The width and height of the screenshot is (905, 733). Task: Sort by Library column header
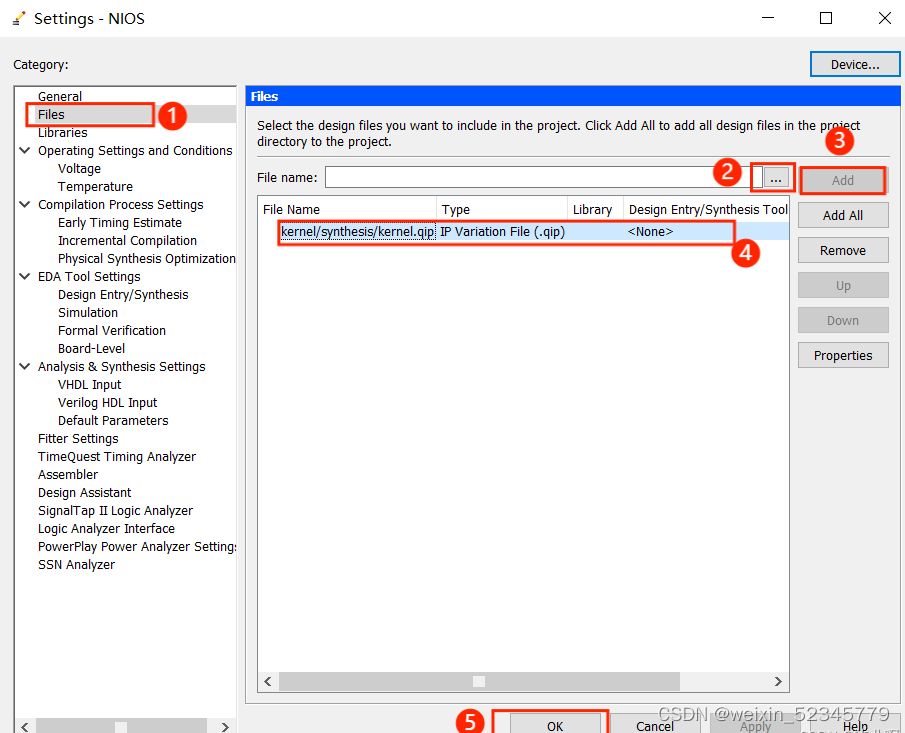tap(596, 210)
